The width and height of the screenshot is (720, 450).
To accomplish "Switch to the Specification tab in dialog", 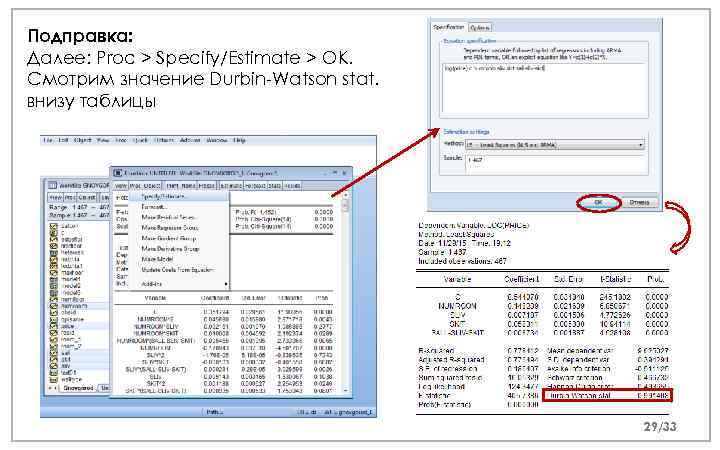I will (x=449, y=28).
